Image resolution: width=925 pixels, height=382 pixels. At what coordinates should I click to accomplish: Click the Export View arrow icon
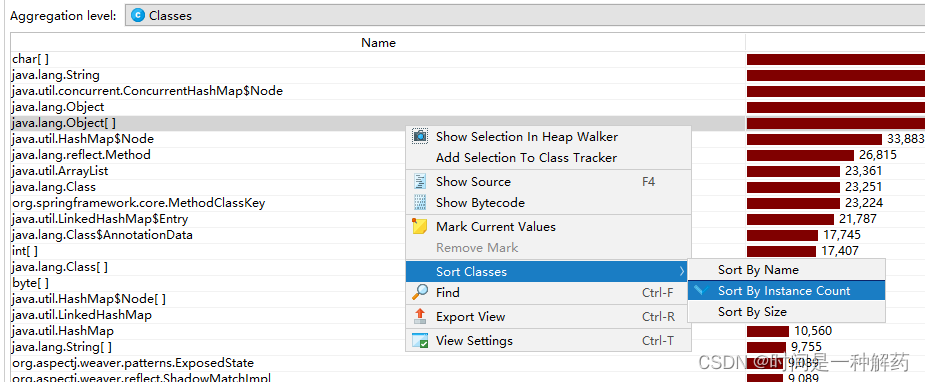pos(419,317)
